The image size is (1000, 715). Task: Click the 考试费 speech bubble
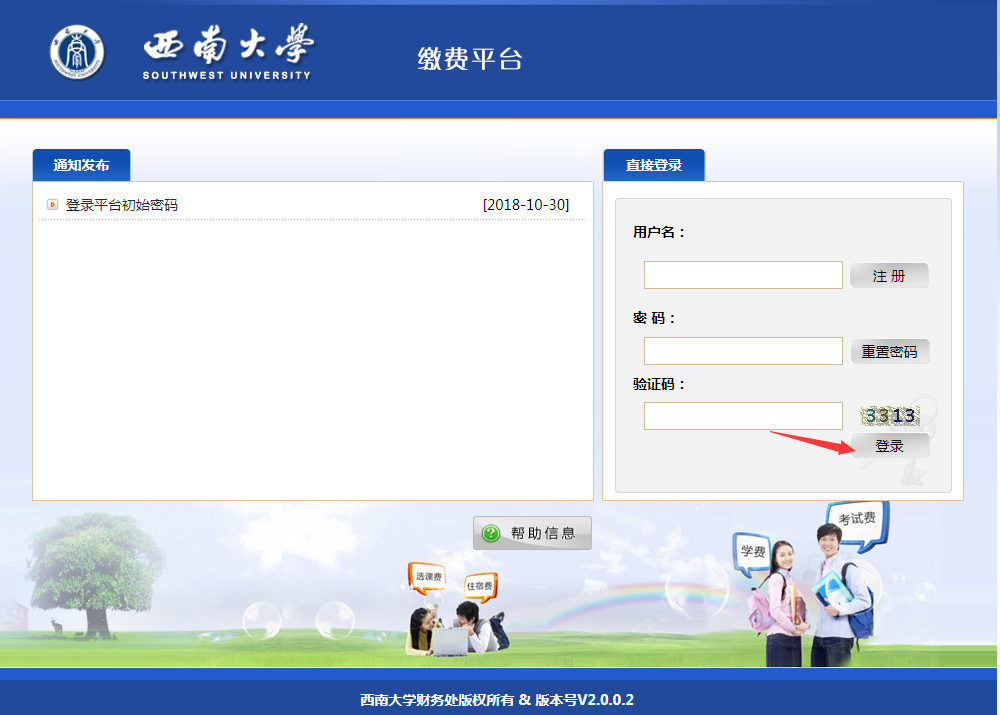click(x=856, y=519)
